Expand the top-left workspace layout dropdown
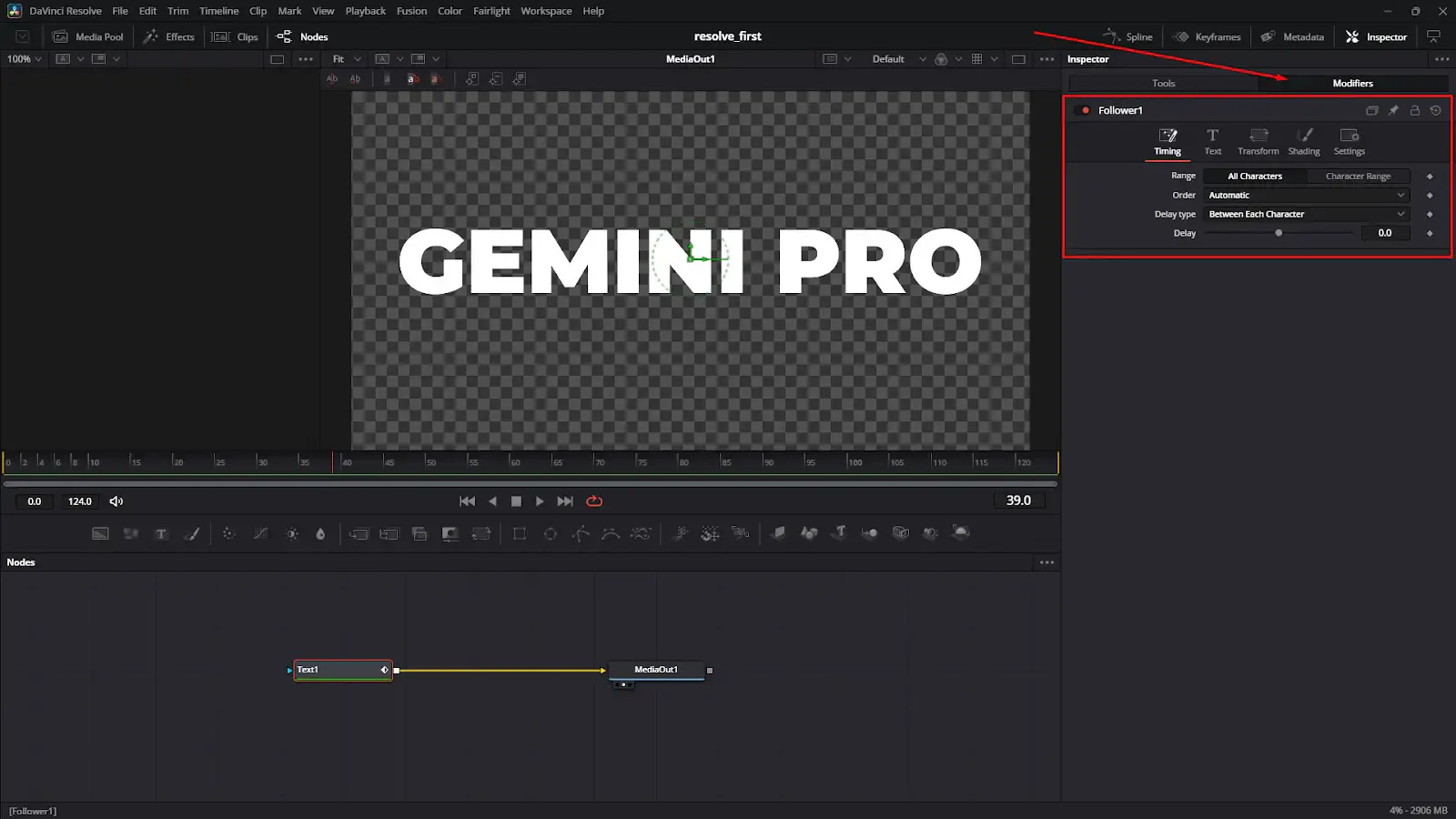Viewport: 1456px width, 819px height. click(x=23, y=37)
